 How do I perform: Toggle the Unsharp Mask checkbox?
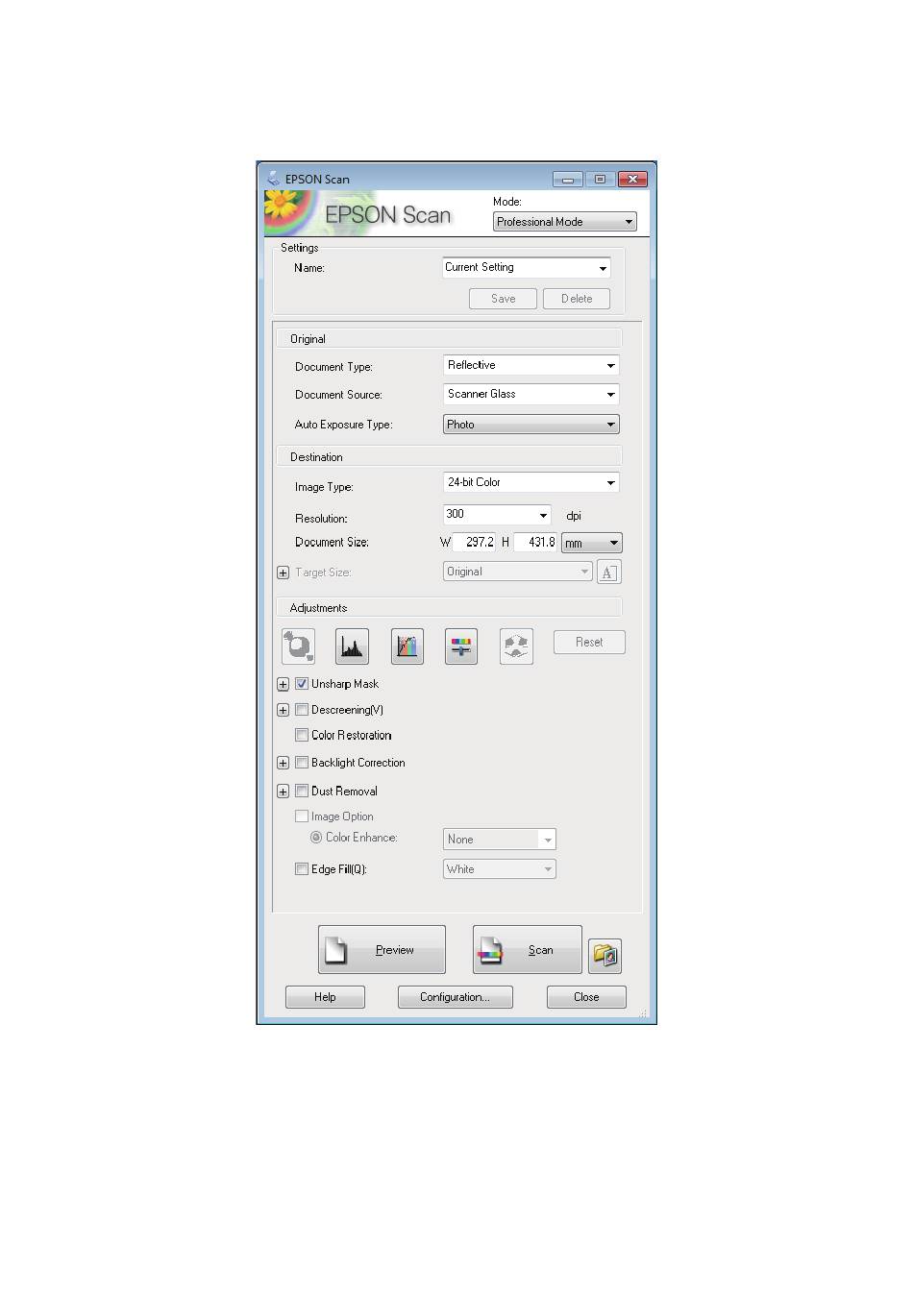[x=302, y=684]
